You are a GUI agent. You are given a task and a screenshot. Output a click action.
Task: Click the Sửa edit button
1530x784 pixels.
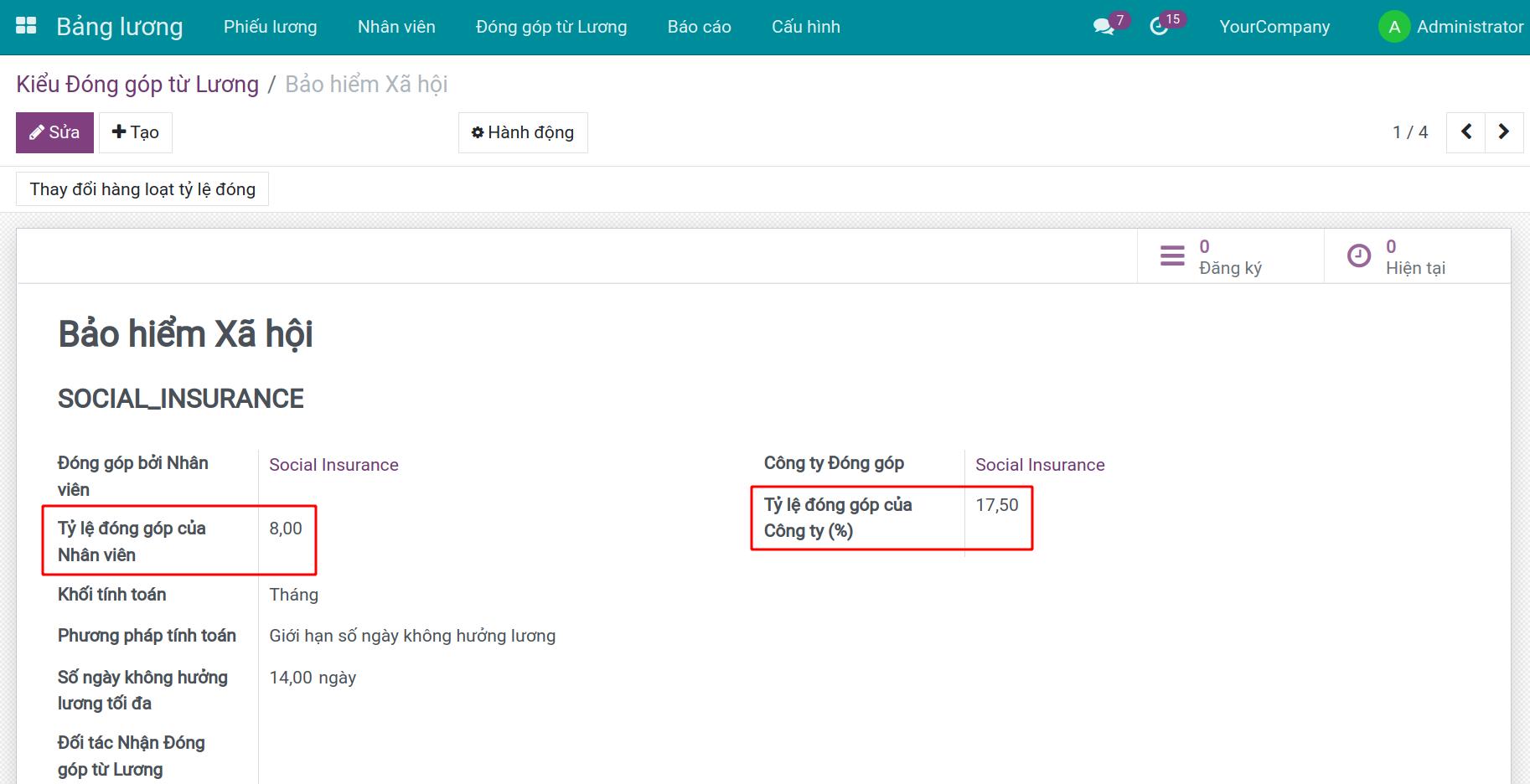pyautogui.click(x=54, y=132)
